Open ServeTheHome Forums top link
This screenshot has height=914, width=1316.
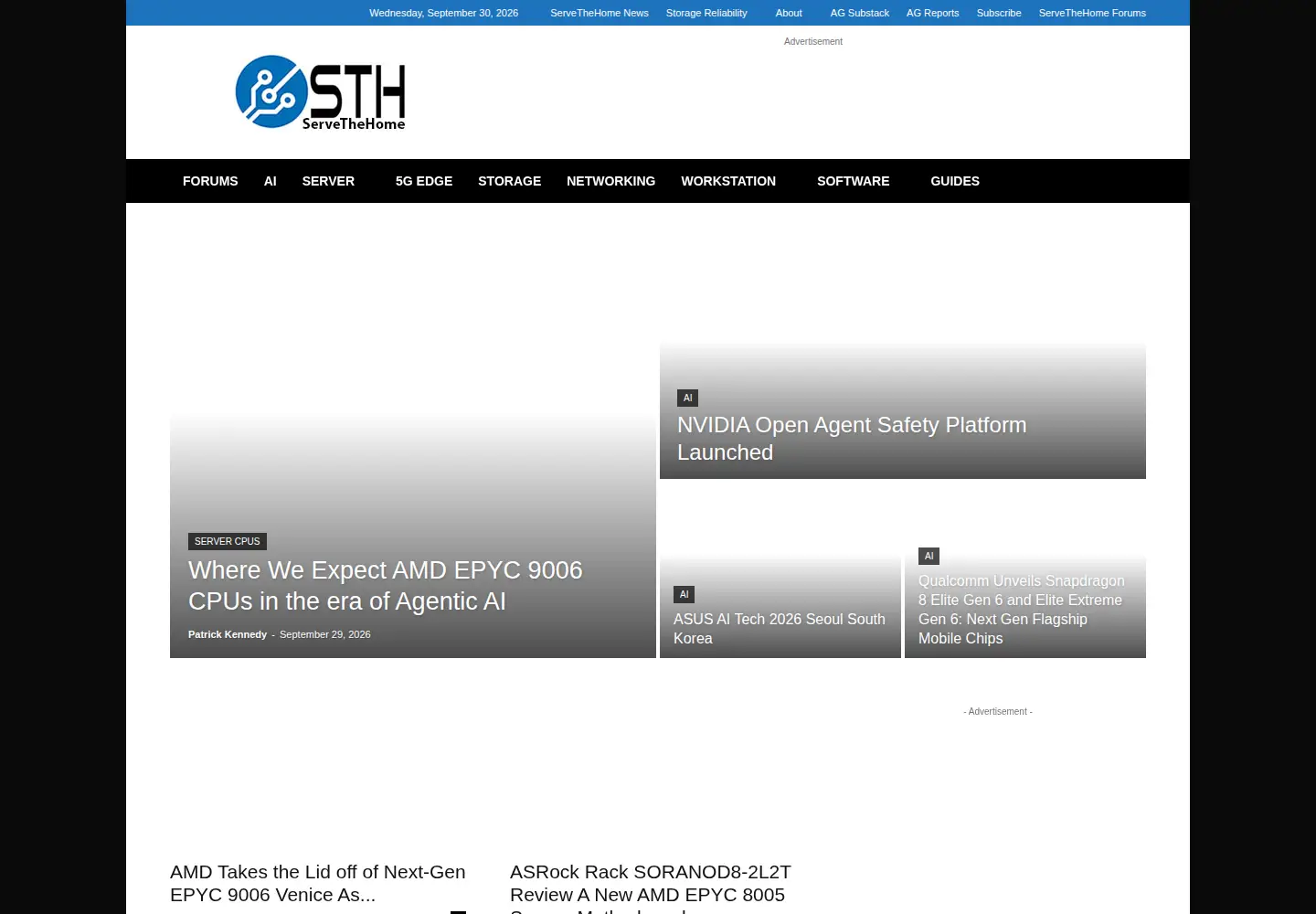pos(1092,13)
